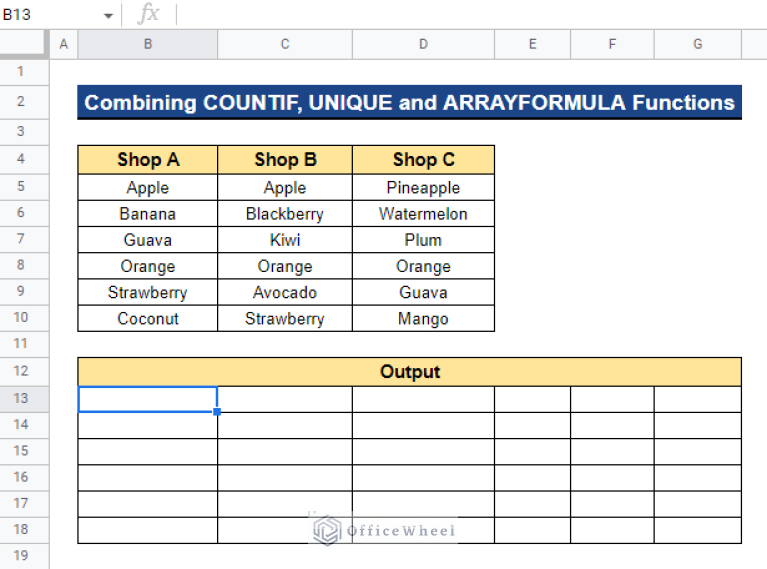This screenshot has height=569, width=767.
Task: Select the Watermelon cell
Action: point(423,214)
